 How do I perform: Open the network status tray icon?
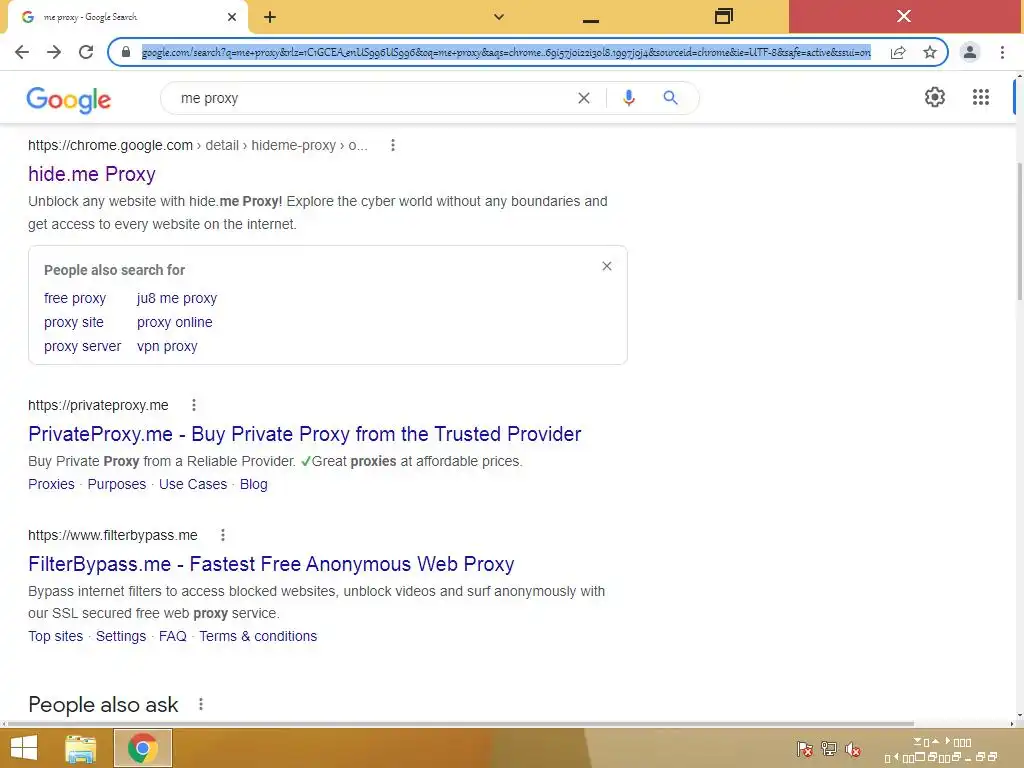829,749
